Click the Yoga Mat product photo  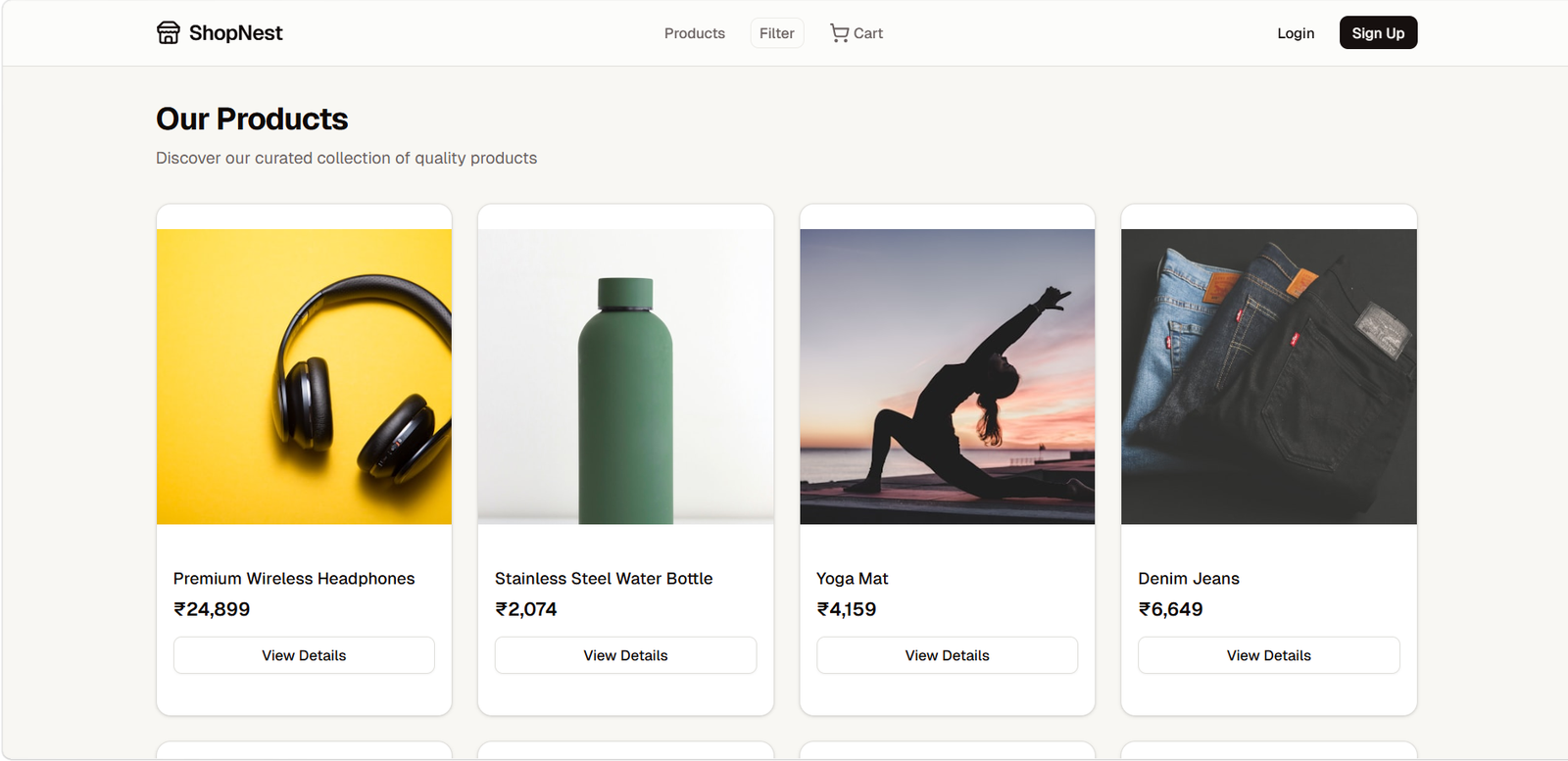(946, 375)
